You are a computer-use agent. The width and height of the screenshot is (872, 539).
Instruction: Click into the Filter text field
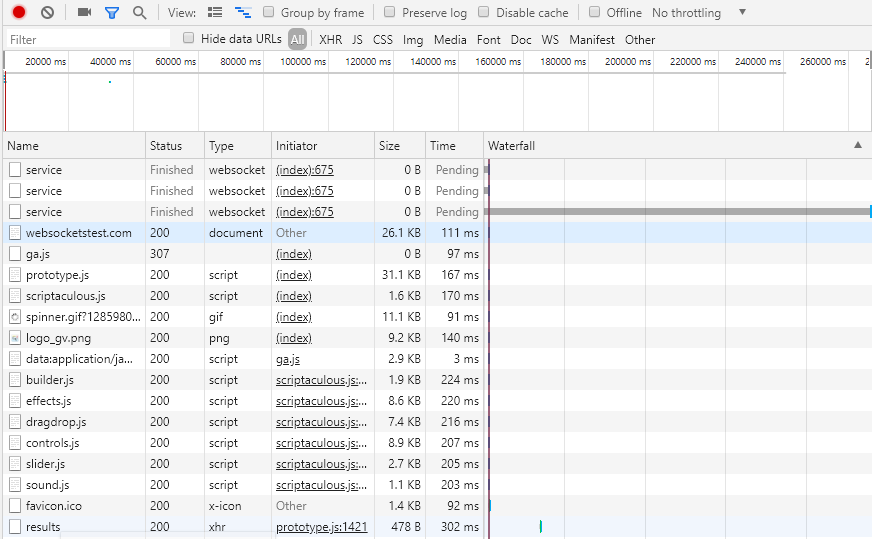pos(88,39)
